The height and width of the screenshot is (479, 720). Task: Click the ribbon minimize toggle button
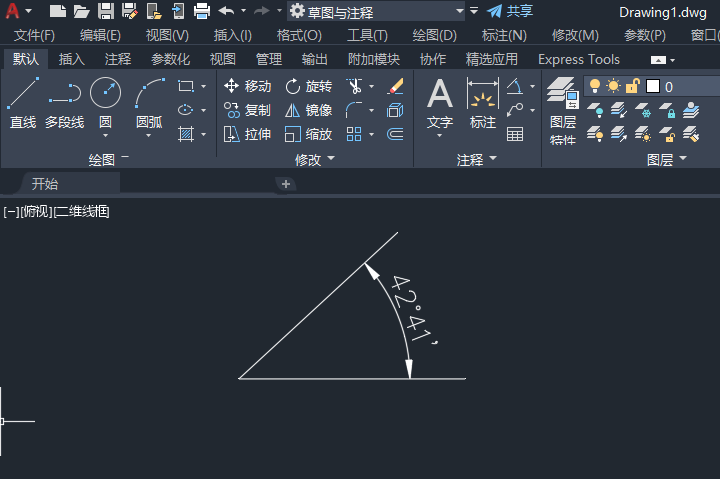(x=658, y=60)
